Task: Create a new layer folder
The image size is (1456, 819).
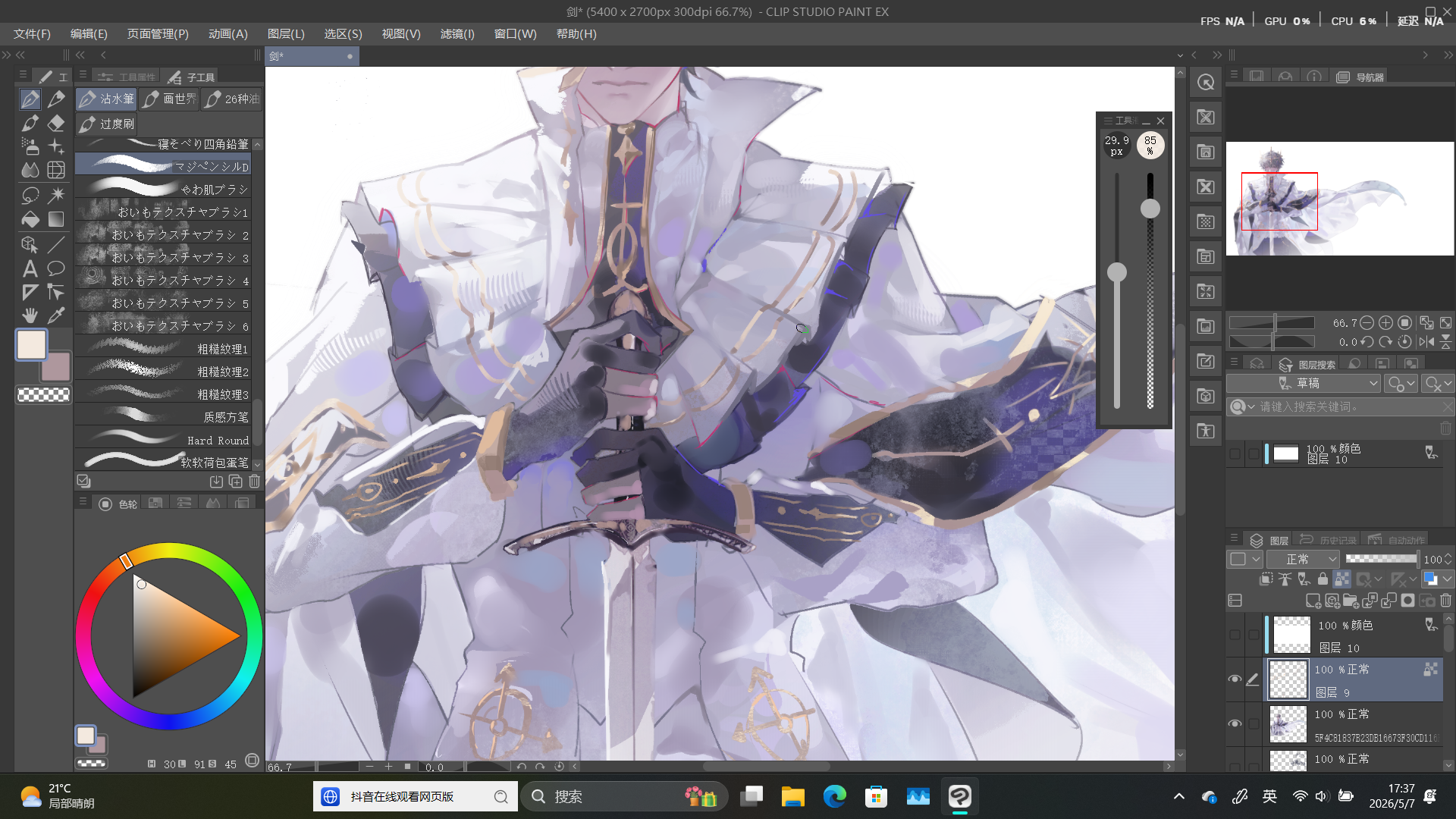Action: (x=1351, y=601)
